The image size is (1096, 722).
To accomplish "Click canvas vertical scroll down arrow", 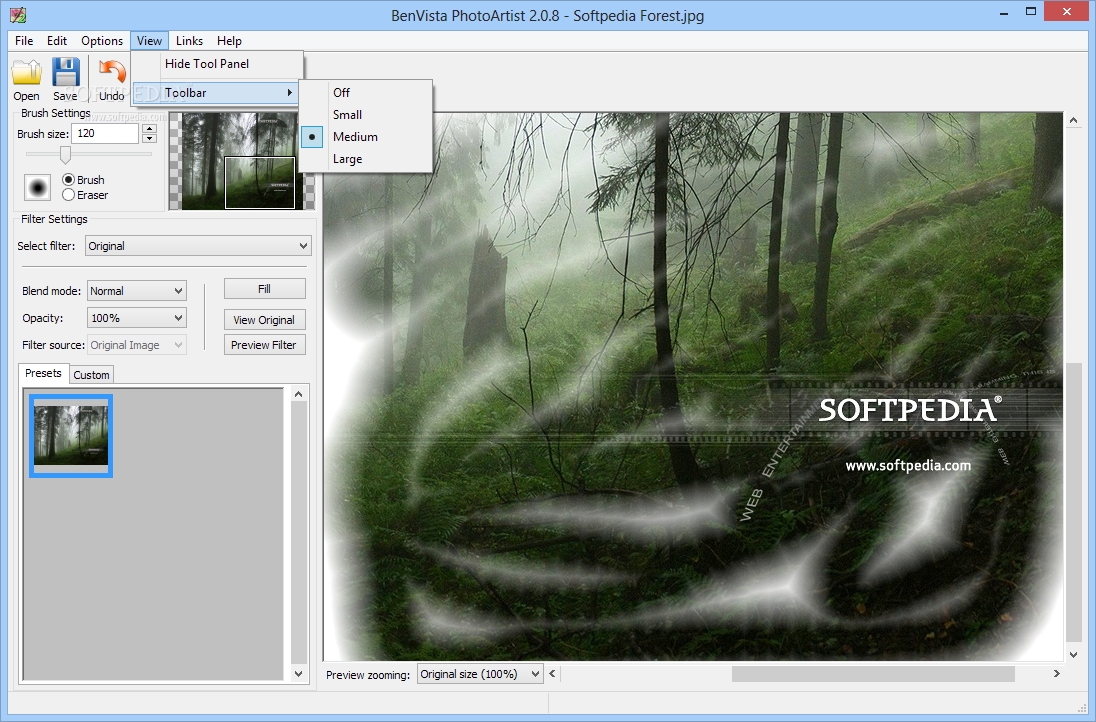I will tap(1074, 655).
